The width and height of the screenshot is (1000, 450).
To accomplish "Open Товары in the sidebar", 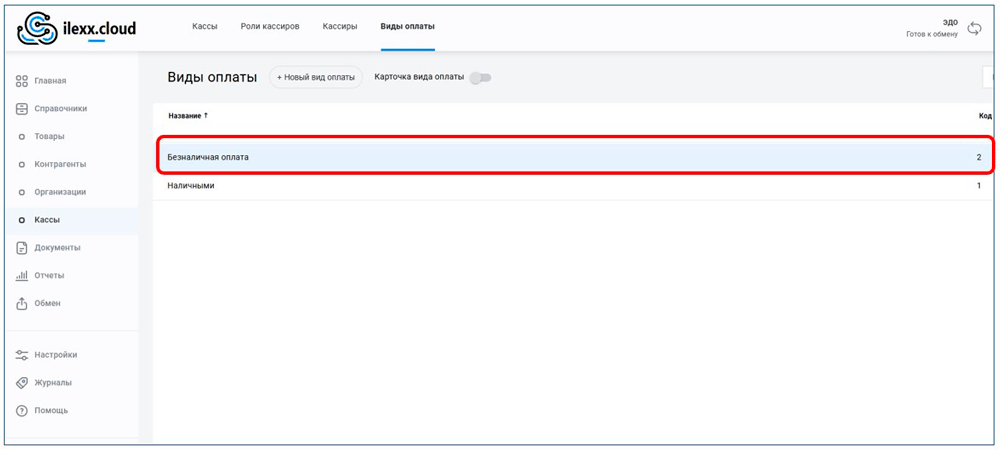I will [x=49, y=136].
